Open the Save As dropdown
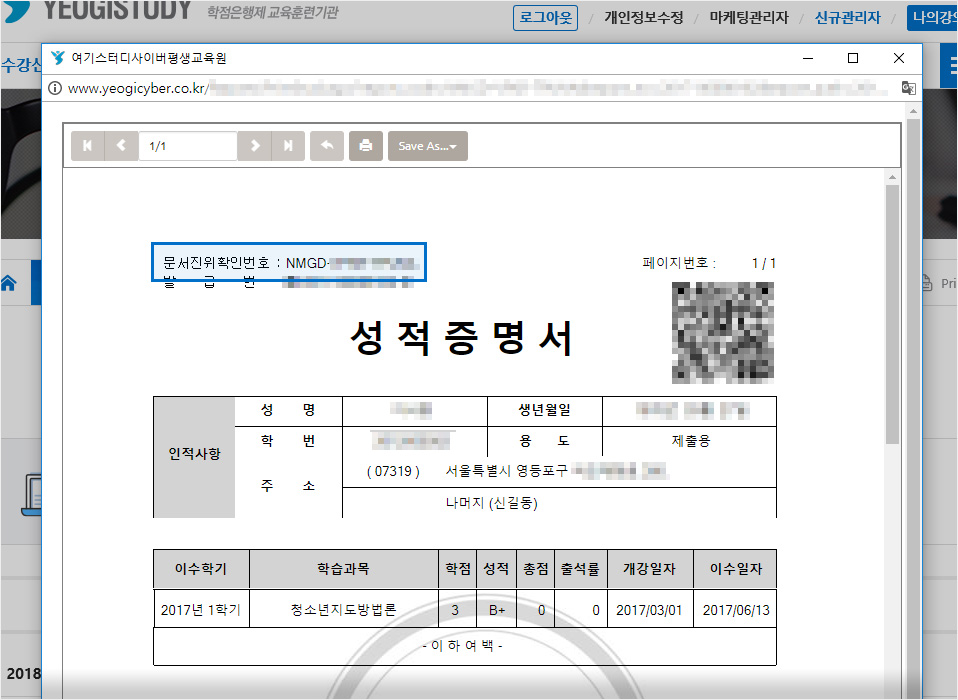 tap(427, 146)
